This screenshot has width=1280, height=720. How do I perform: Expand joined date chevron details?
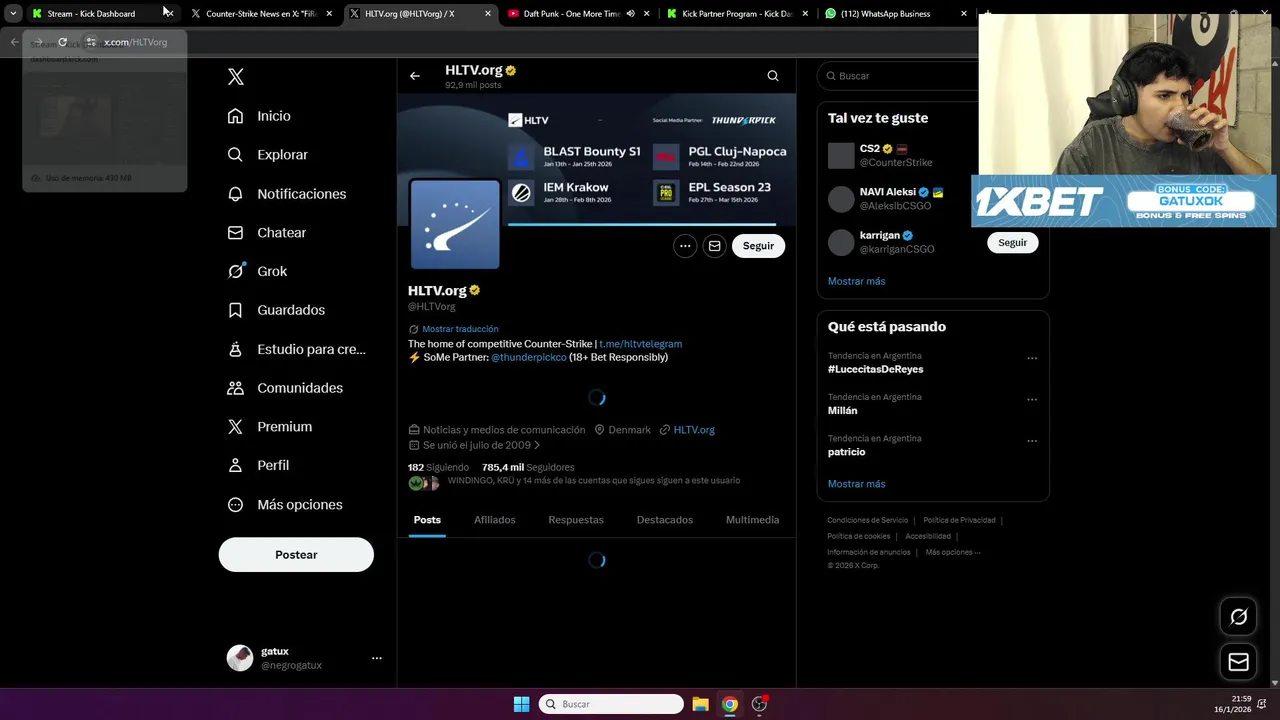tap(537, 445)
